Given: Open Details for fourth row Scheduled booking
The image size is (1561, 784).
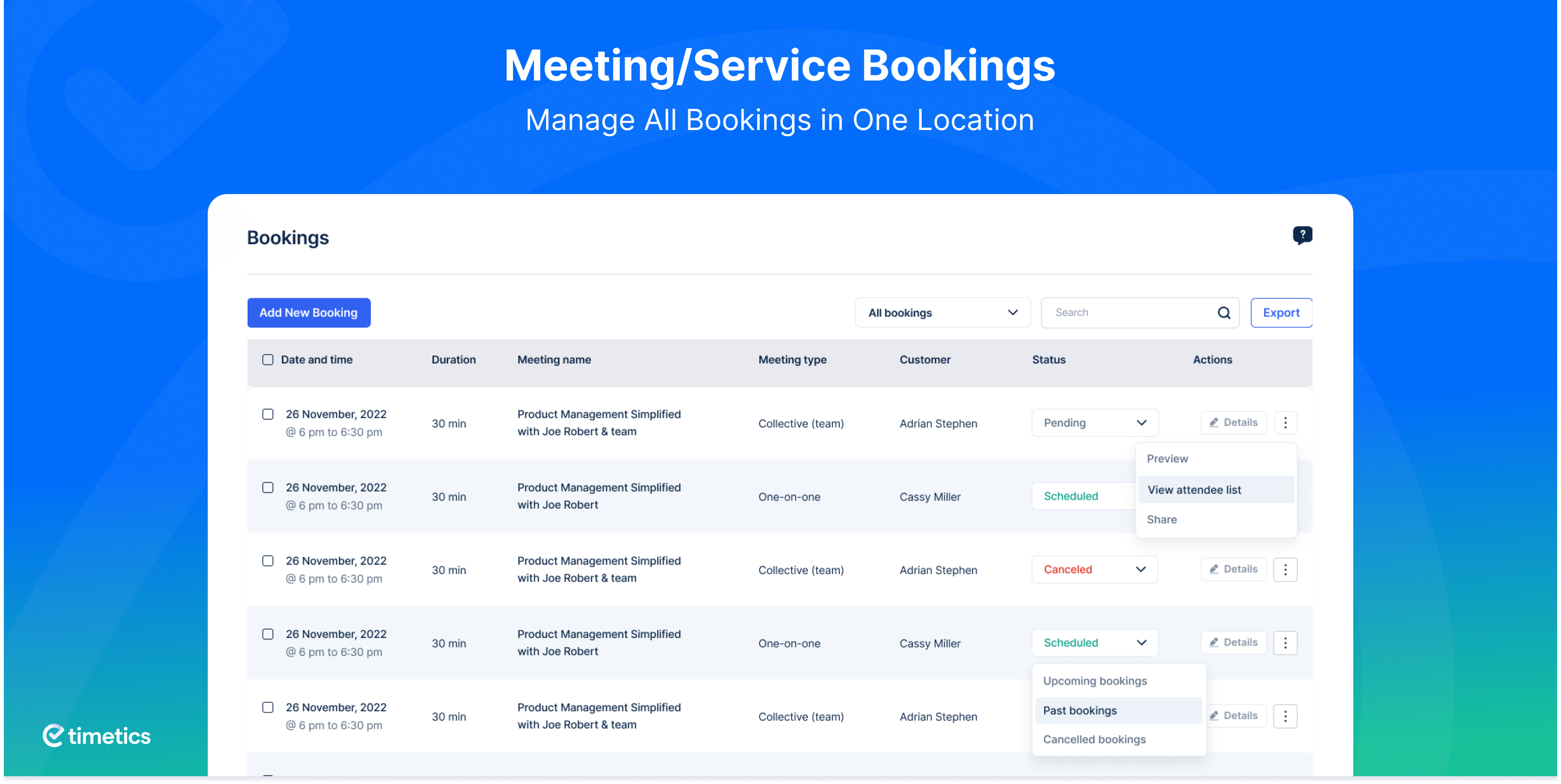Looking at the screenshot, I should [x=1233, y=643].
